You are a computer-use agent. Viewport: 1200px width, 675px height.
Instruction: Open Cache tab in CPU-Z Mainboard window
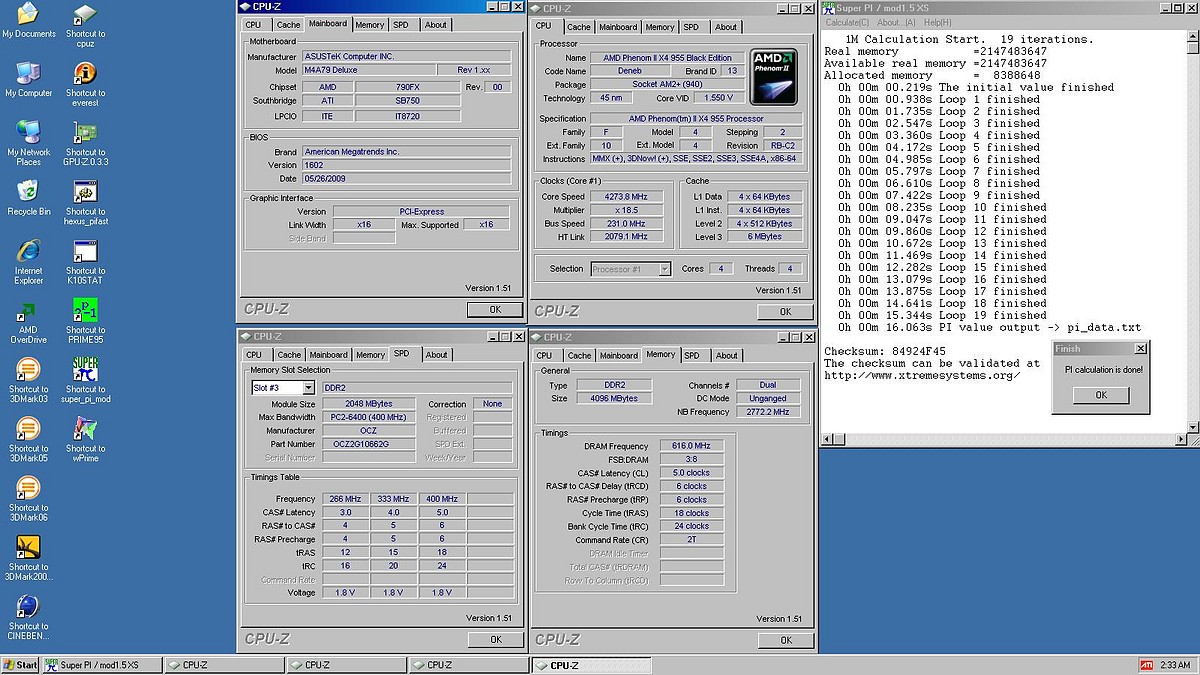(288, 25)
